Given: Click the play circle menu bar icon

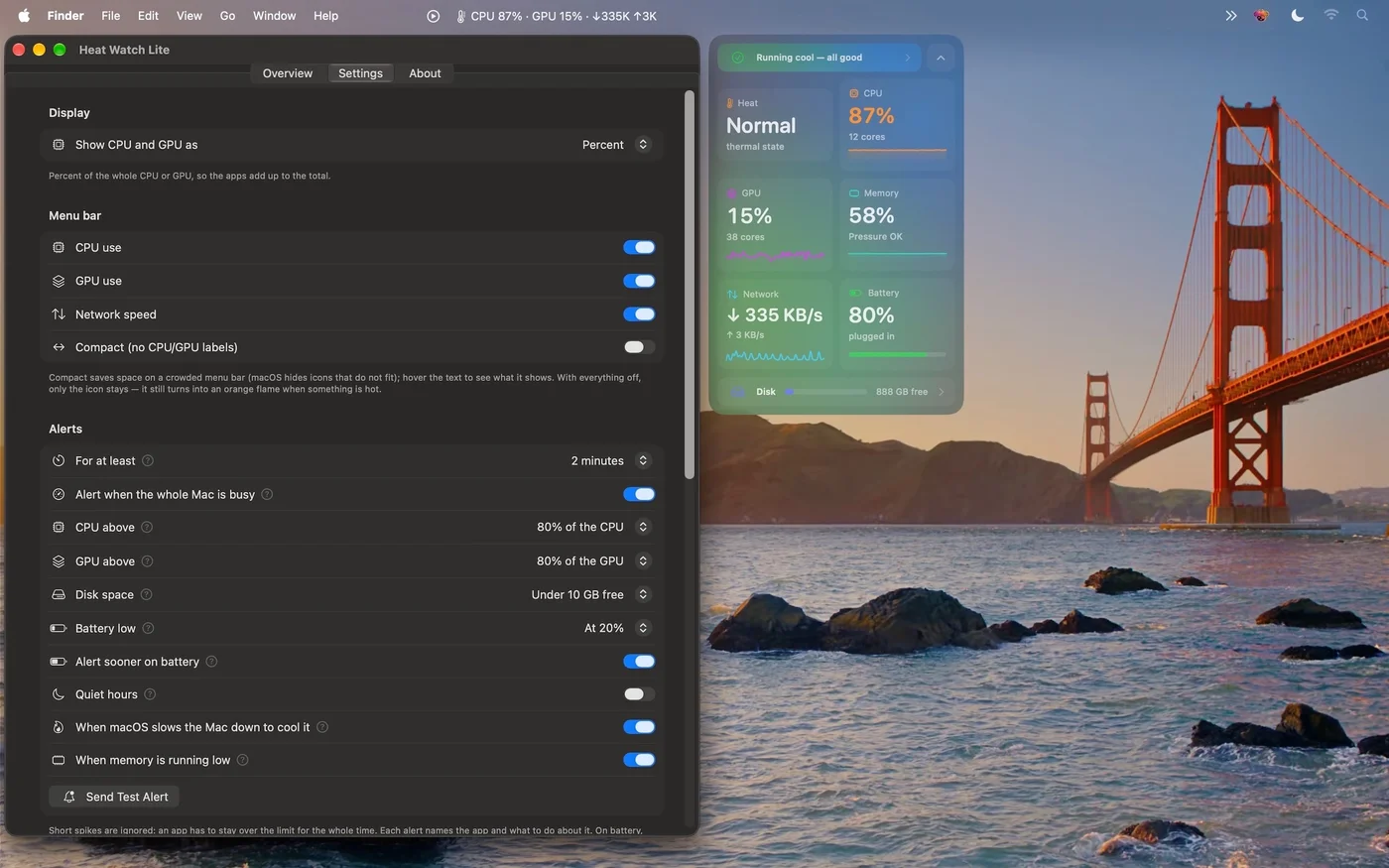Looking at the screenshot, I should (433, 16).
